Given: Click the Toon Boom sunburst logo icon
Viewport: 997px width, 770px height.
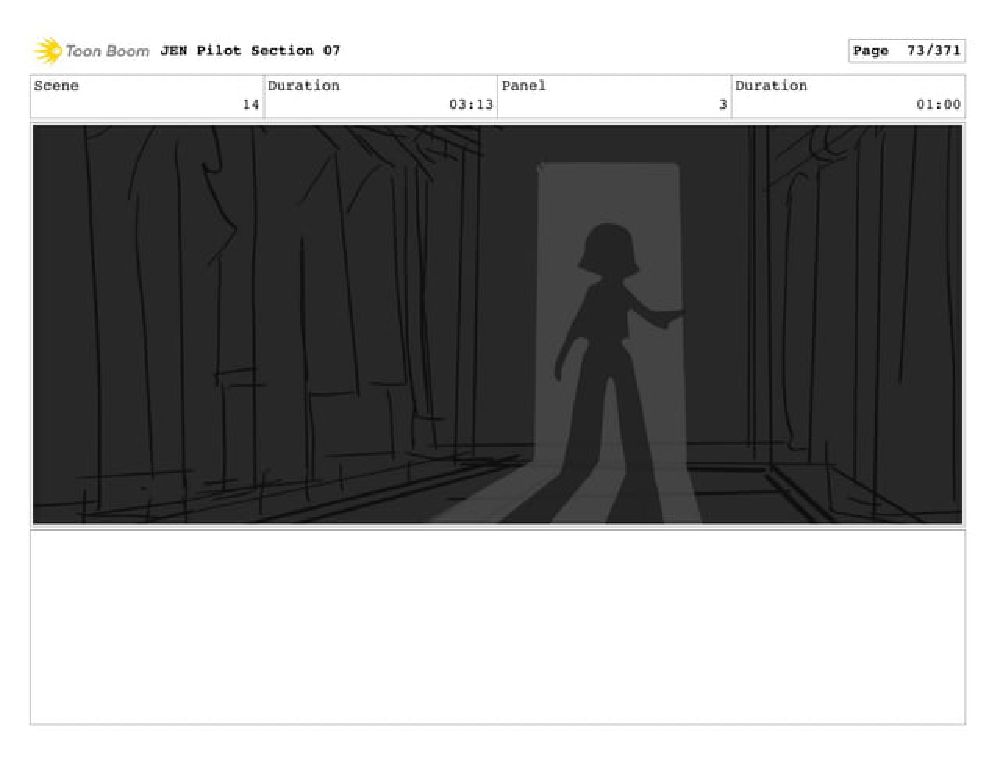Looking at the screenshot, I should tap(48, 51).
